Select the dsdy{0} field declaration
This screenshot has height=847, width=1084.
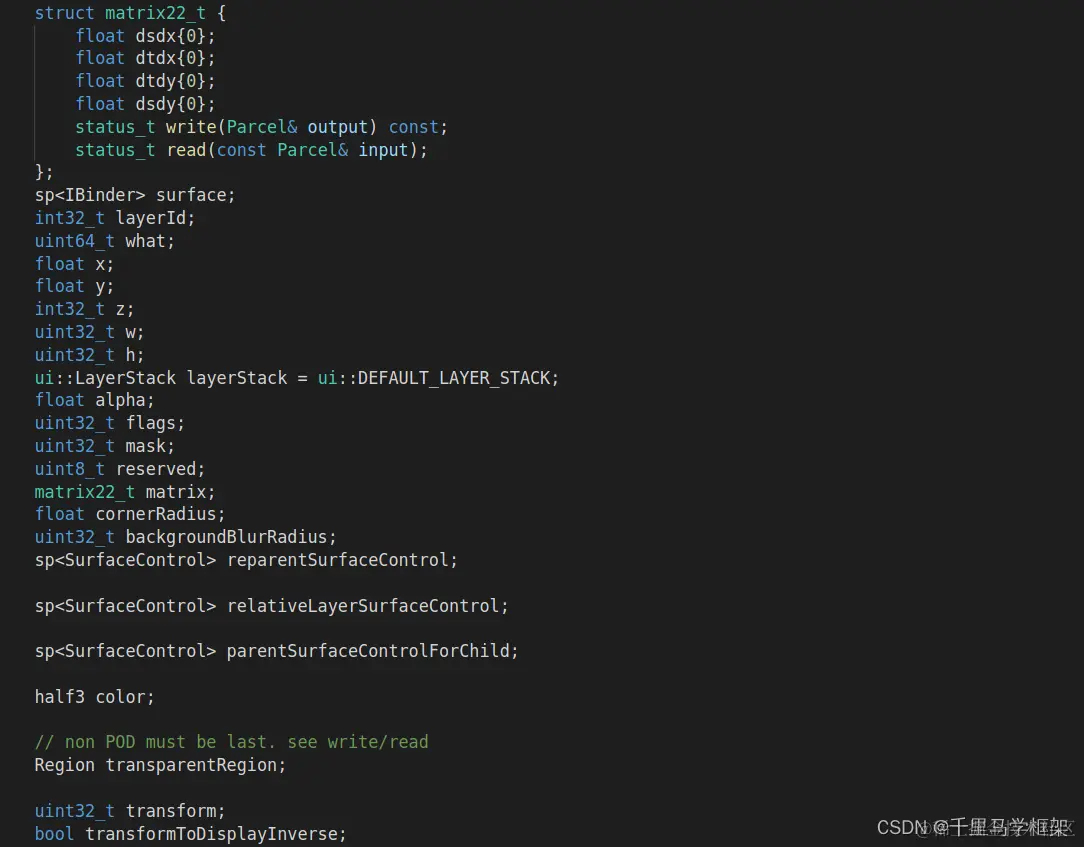[x=145, y=104]
